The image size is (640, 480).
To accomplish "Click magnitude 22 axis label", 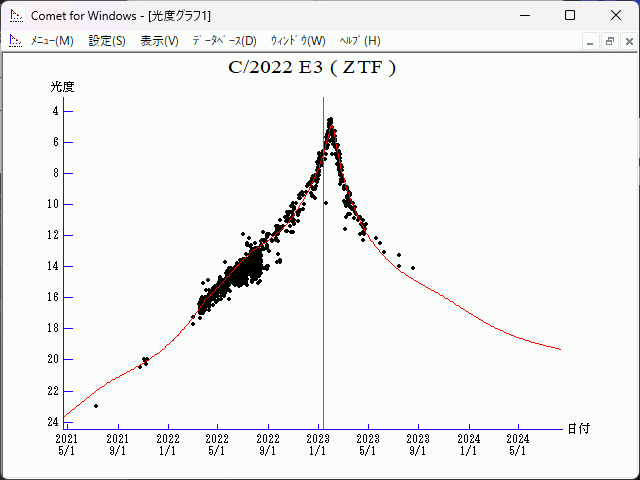I will tap(53, 391).
